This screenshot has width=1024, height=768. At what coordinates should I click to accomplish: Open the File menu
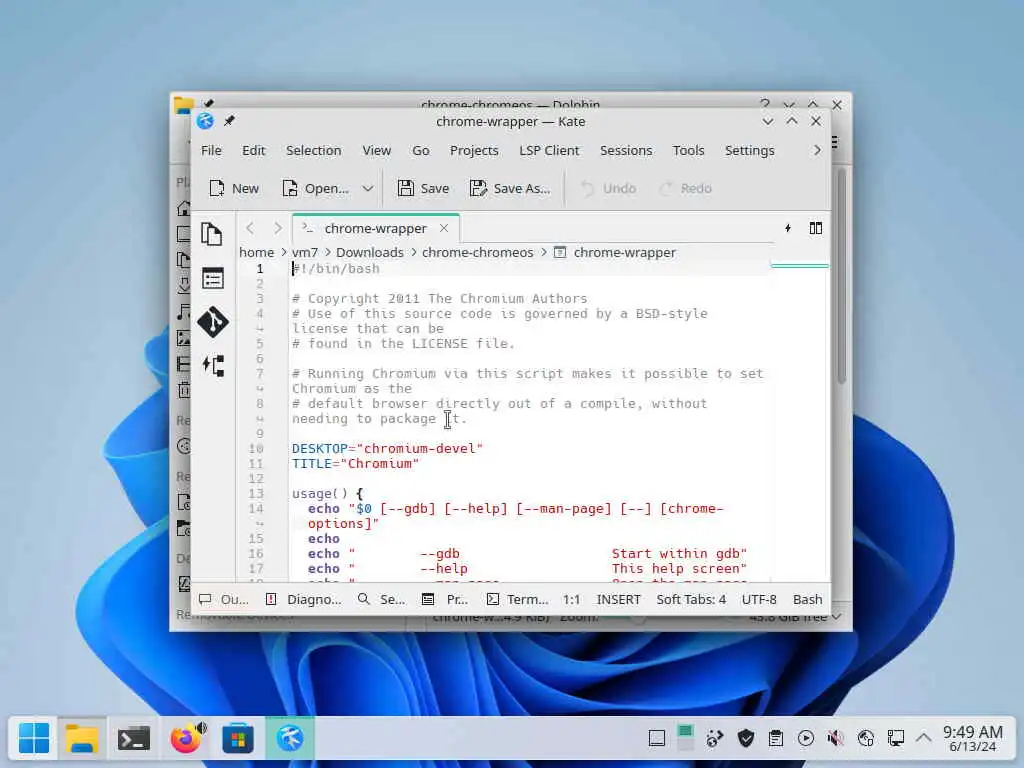pos(211,151)
